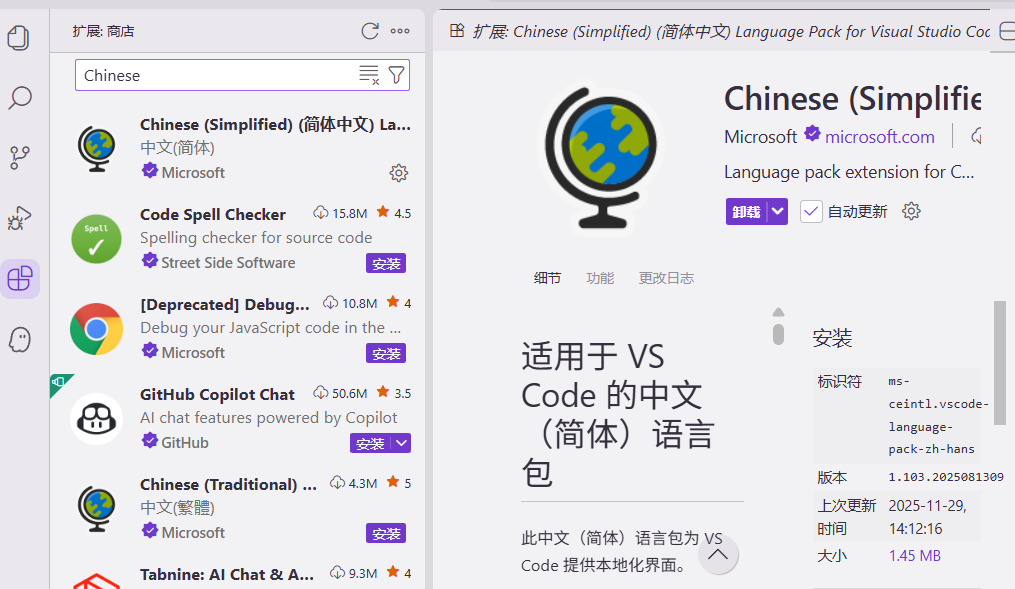Click the version 1.103.2025081309 value

tap(946, 477)
